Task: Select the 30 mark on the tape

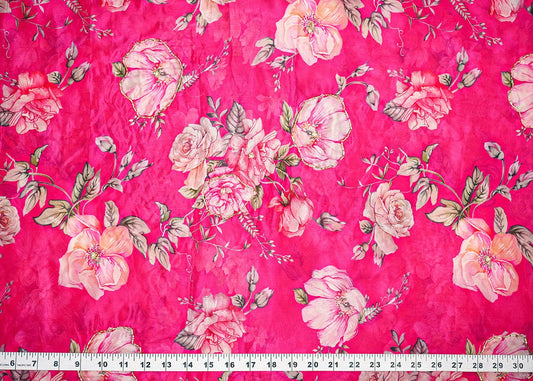Action: 519,366
